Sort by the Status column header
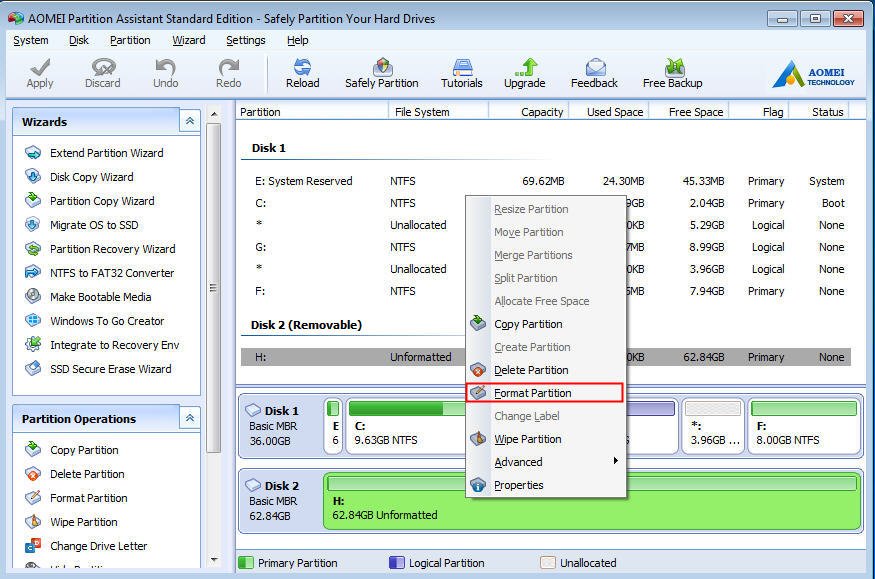This screenshot has width=875, height=579. pos(819,112)
